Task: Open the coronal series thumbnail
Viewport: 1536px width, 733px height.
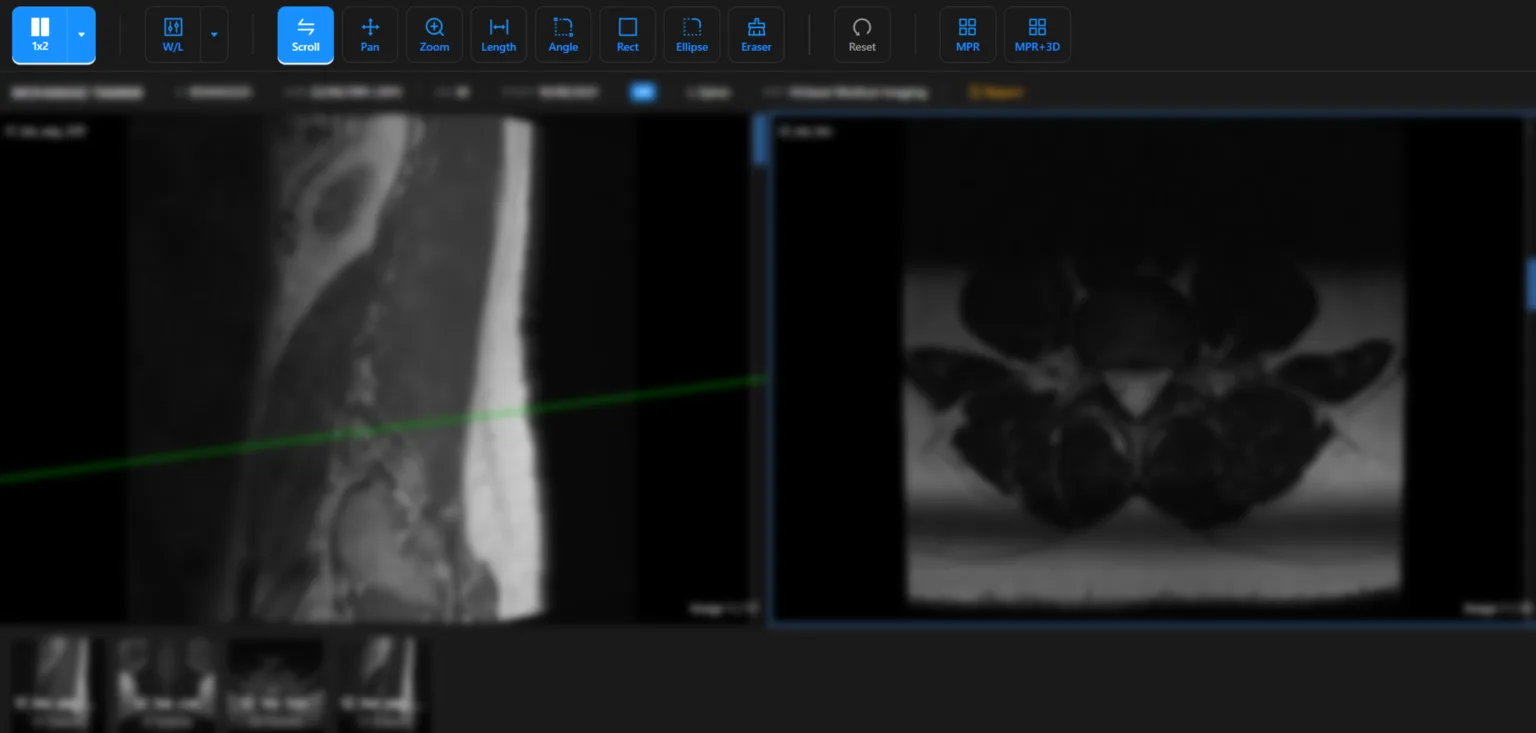Action: click(x=165, y=685)
